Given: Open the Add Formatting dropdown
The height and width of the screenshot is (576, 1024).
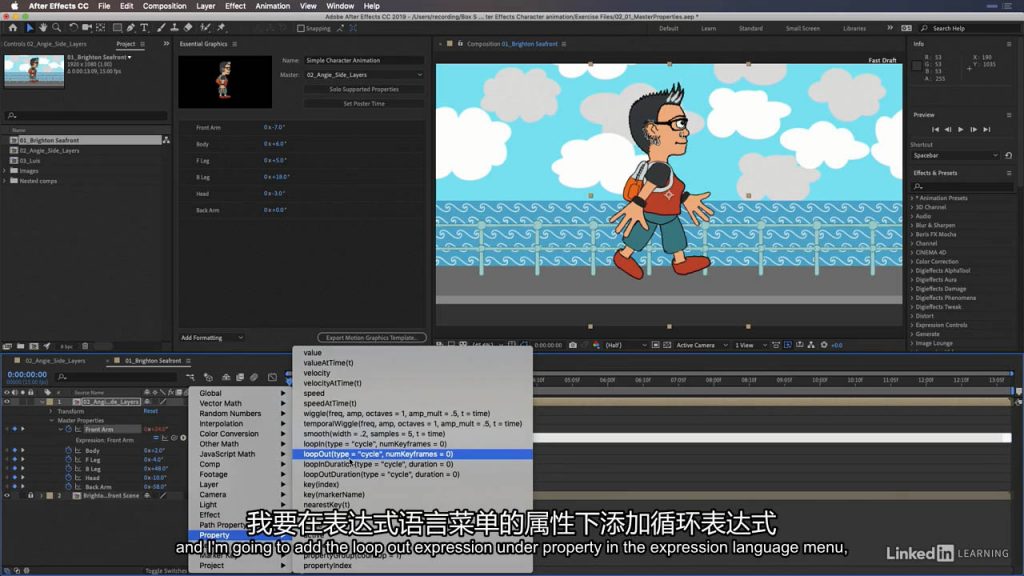Looking at the screenshot, I should click(212, 338).
